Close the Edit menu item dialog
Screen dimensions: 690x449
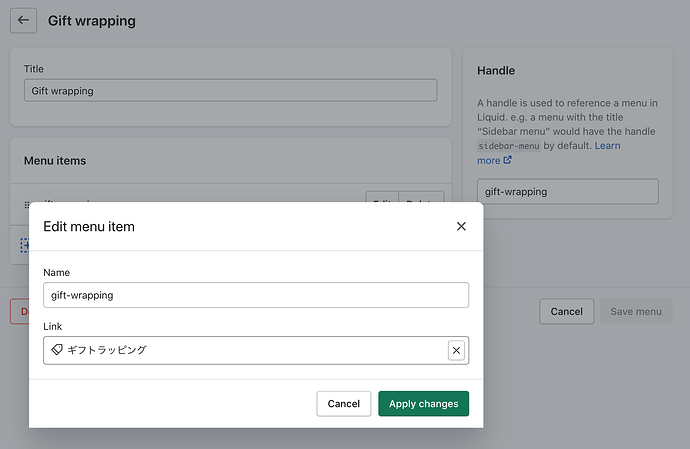[x=461, y=227]
